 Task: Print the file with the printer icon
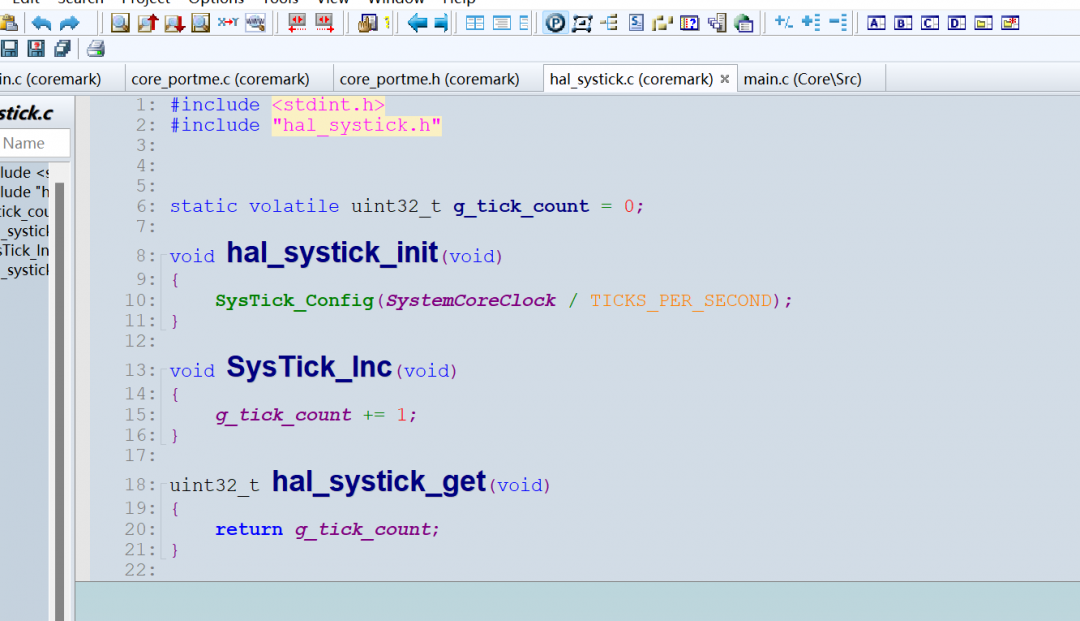click(x=96, y=49)
